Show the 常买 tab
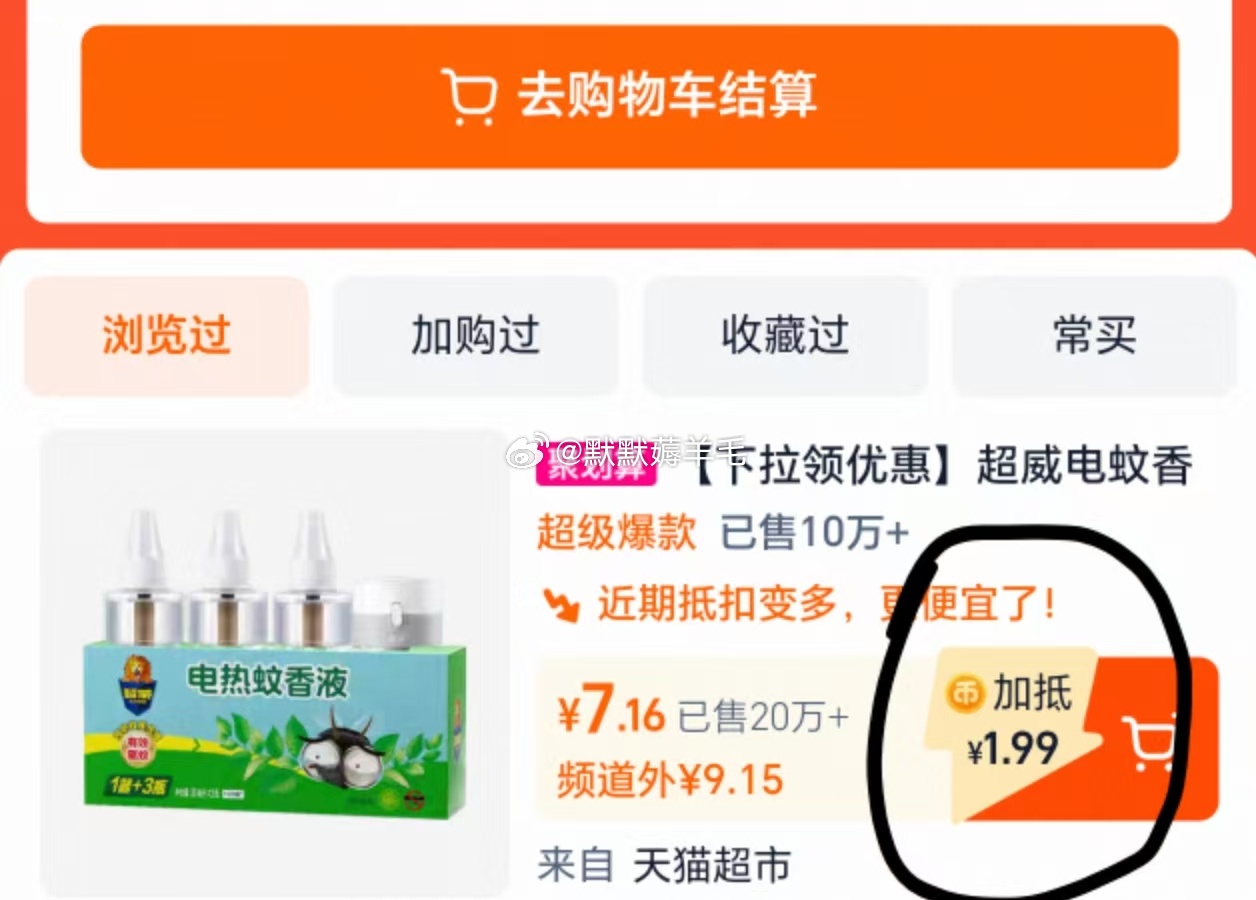Image resolution: width=1256 pixels, height=900 pixels. click(1094, 336)
